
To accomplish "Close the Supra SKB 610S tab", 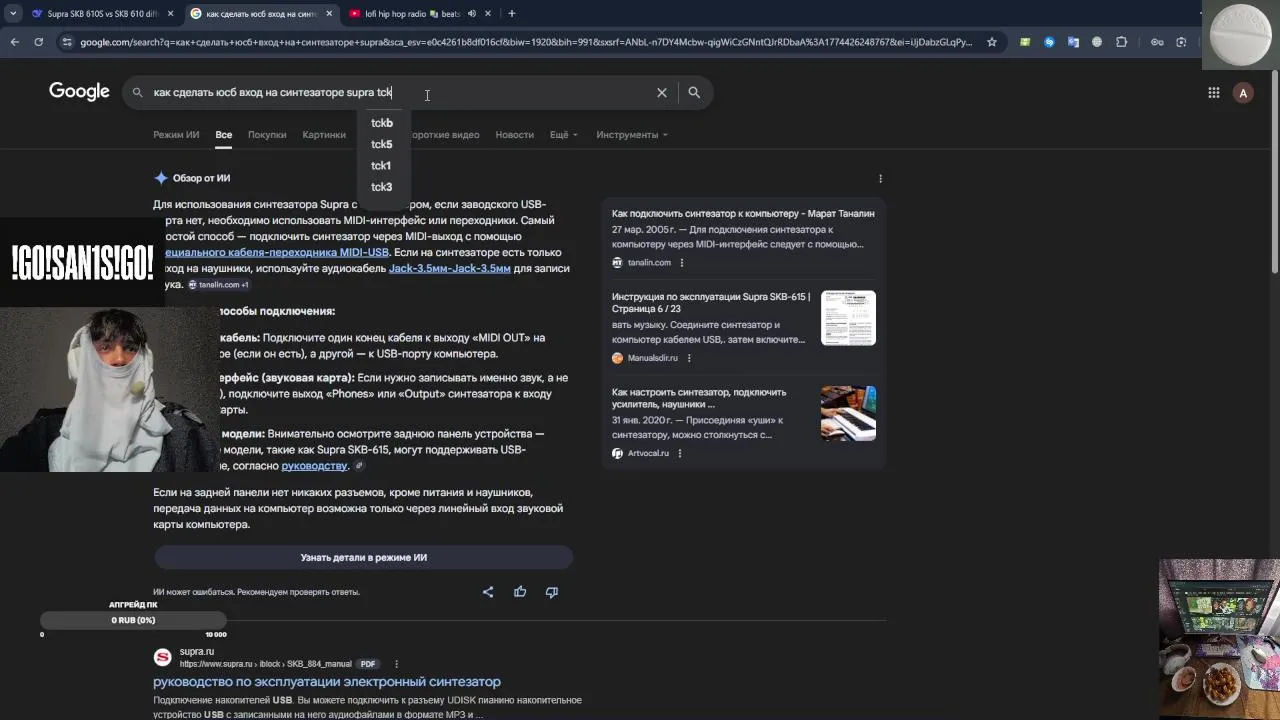I will (x=170, y=14).
